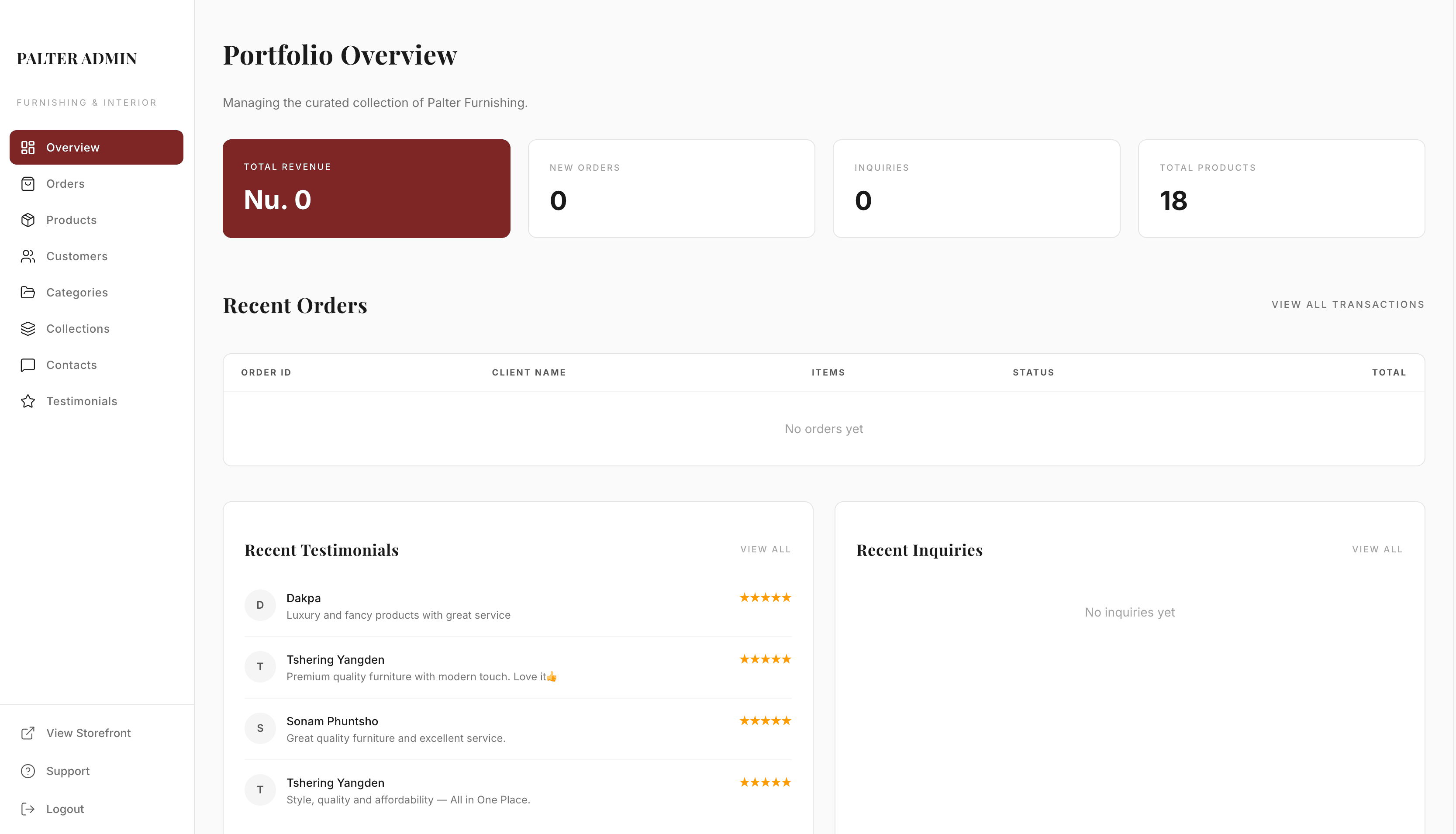
Task: Open View All Transactions link
Action: pos(1347,305)
